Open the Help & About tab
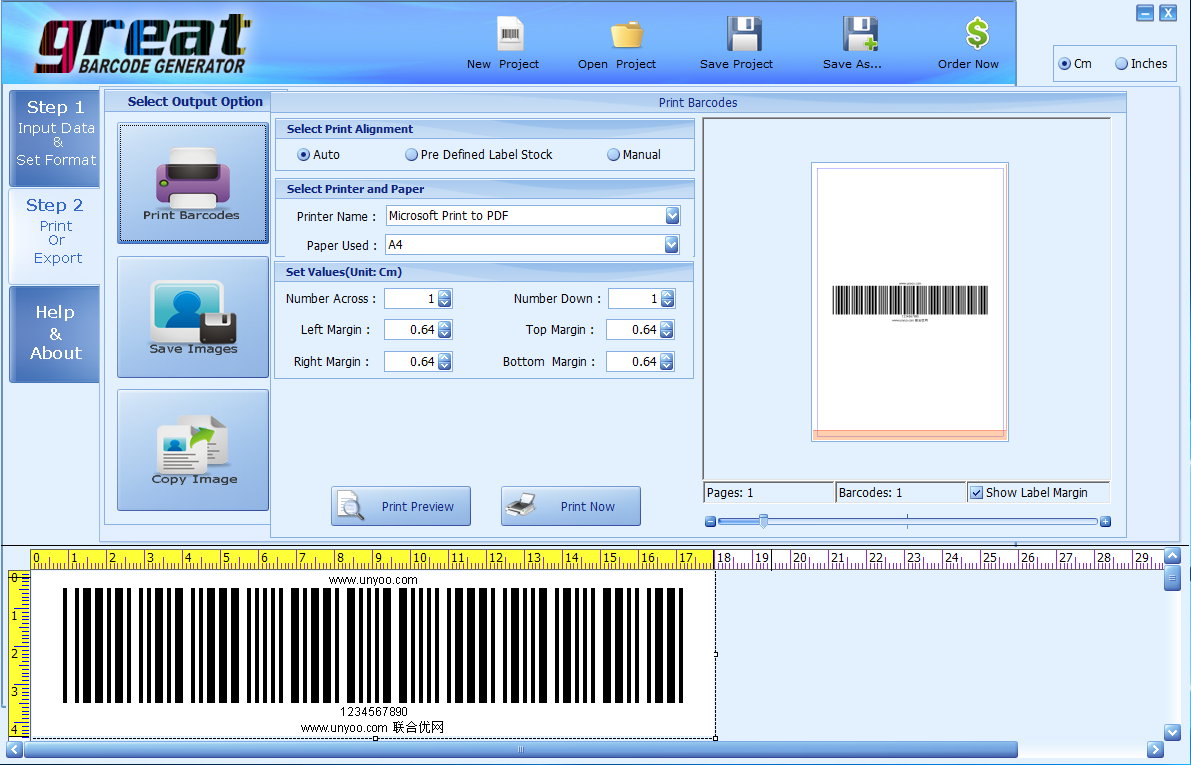This screenshot has width=1191, height=765. (x=55, y=333)
